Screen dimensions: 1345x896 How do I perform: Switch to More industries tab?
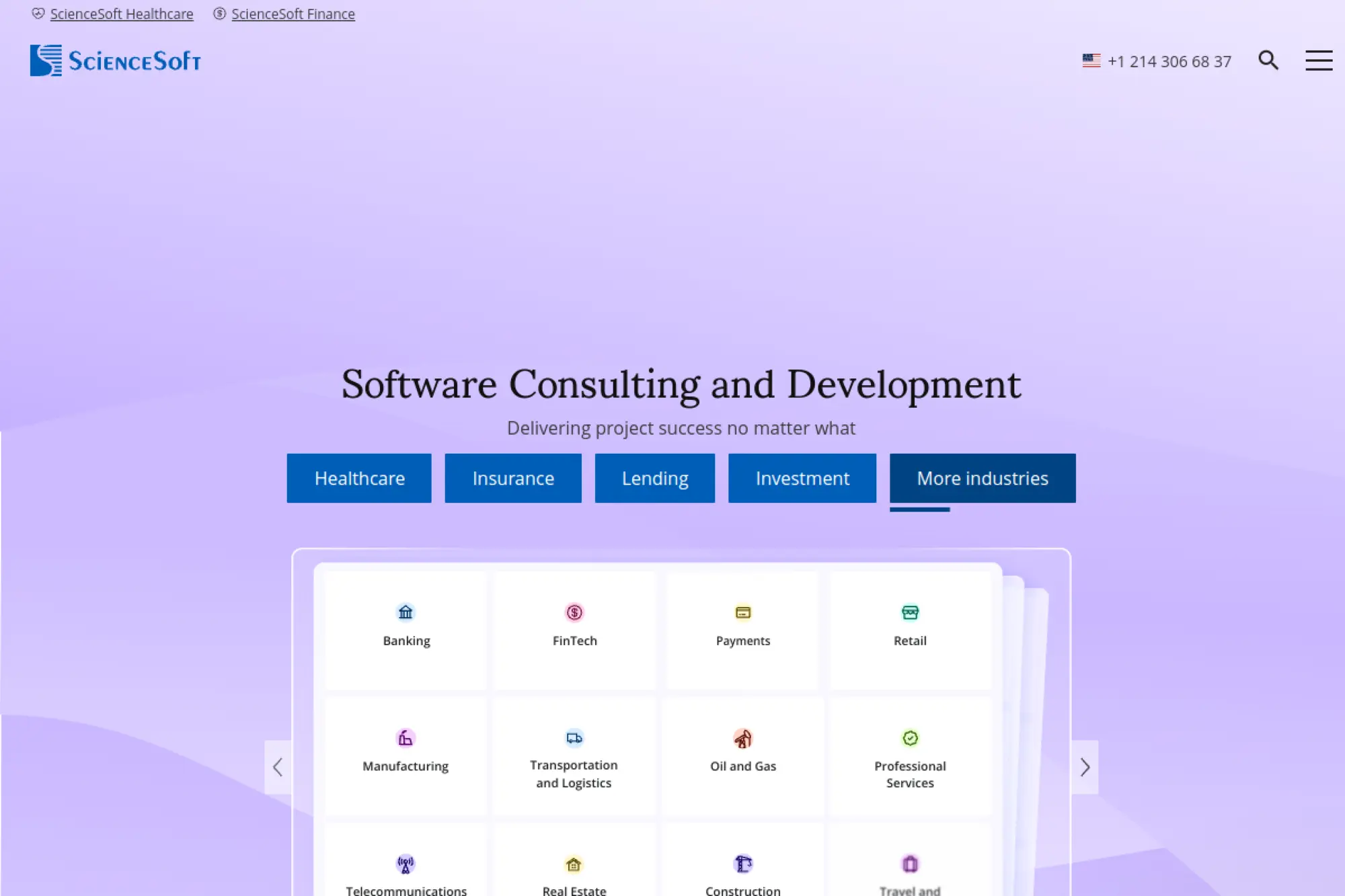coord(982,478)
